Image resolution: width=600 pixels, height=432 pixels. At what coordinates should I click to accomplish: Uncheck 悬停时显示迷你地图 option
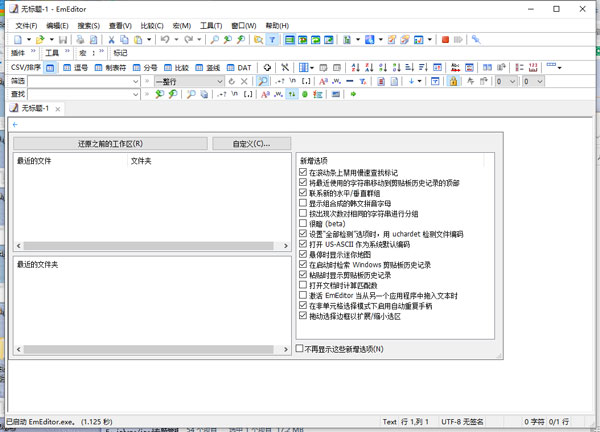tap(304, 254)
